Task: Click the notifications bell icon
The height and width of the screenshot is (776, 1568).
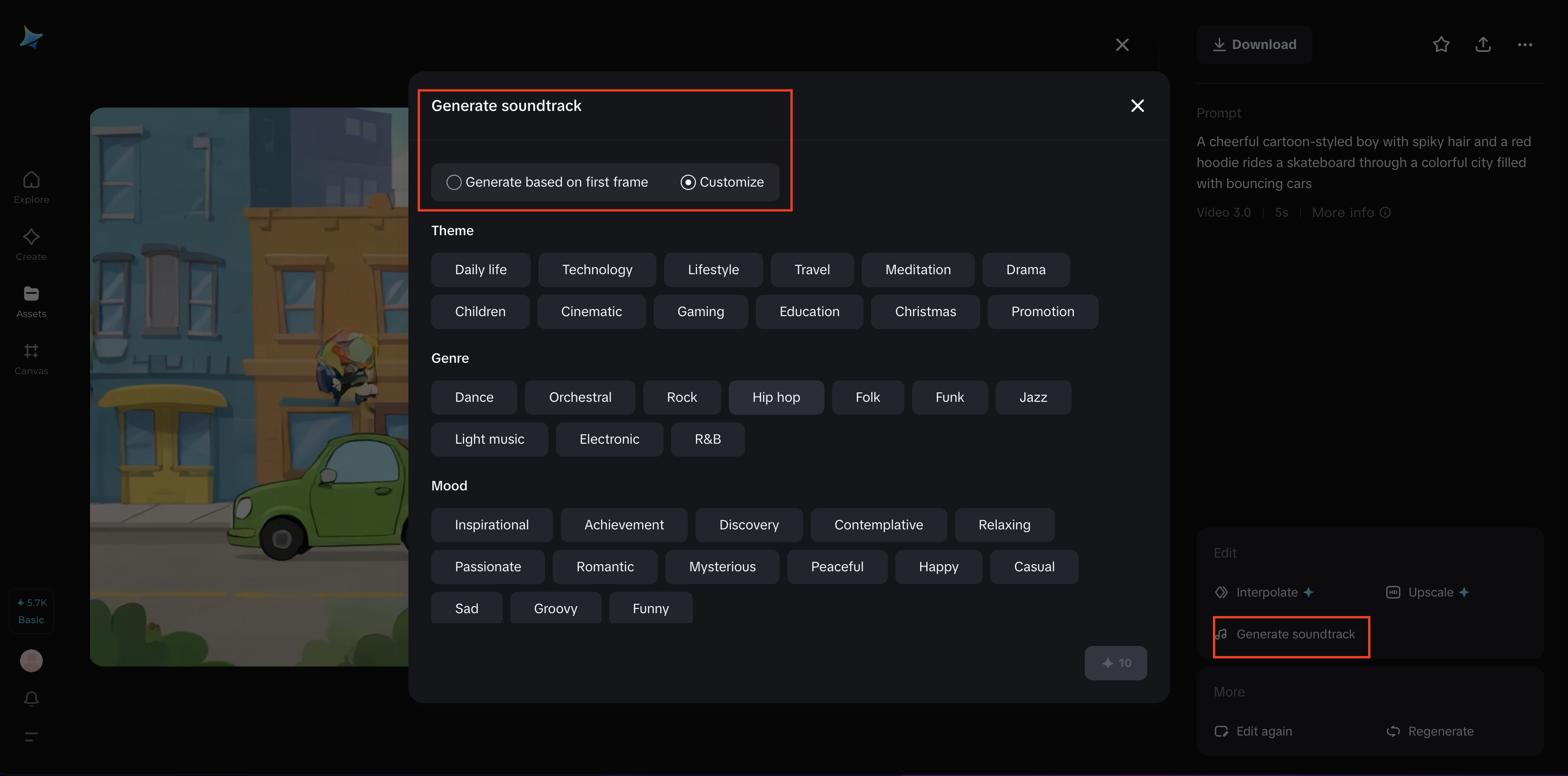Action: coord(31,698)
